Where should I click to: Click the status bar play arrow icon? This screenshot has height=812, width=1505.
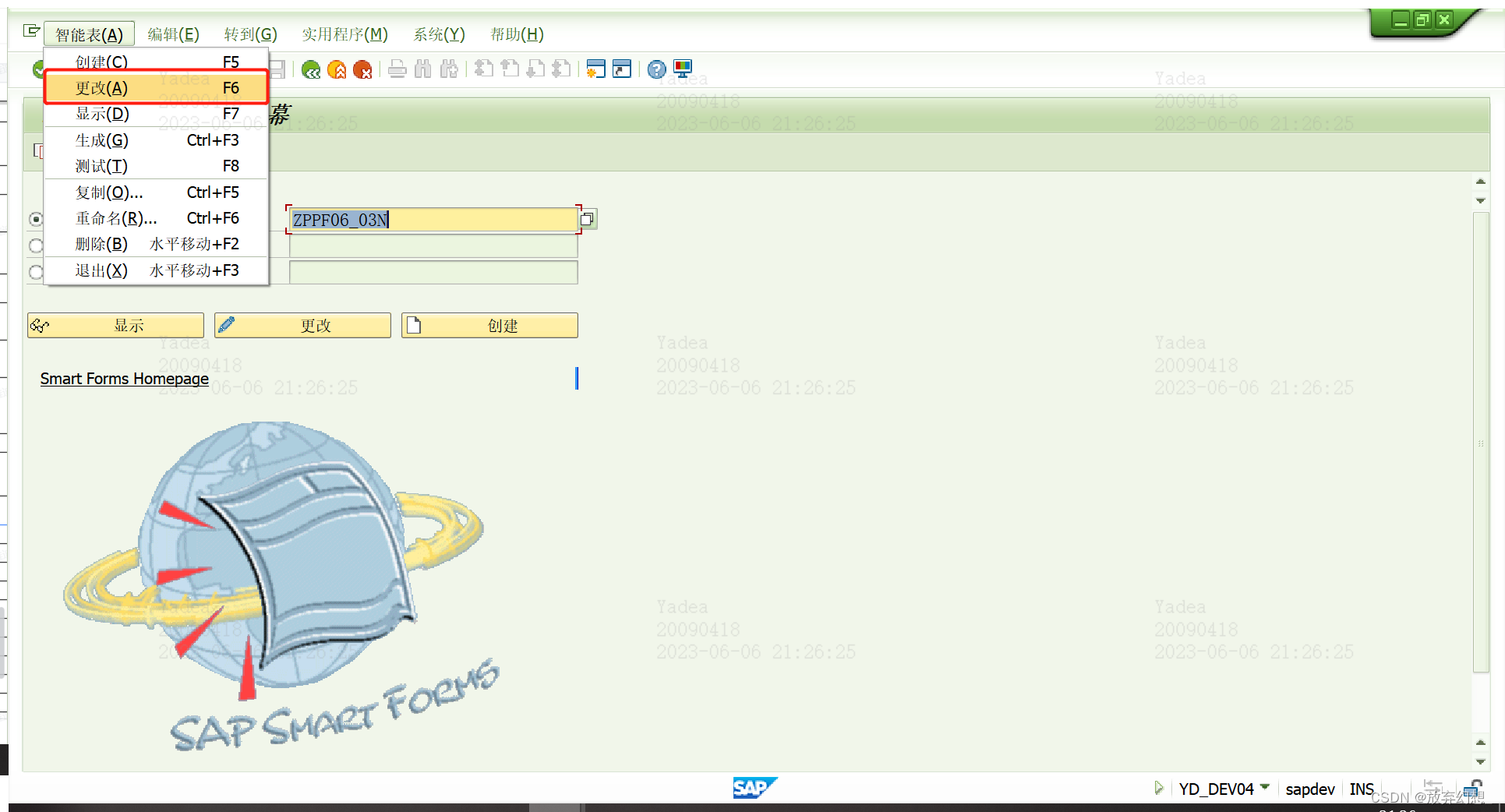pos(1159,788)
